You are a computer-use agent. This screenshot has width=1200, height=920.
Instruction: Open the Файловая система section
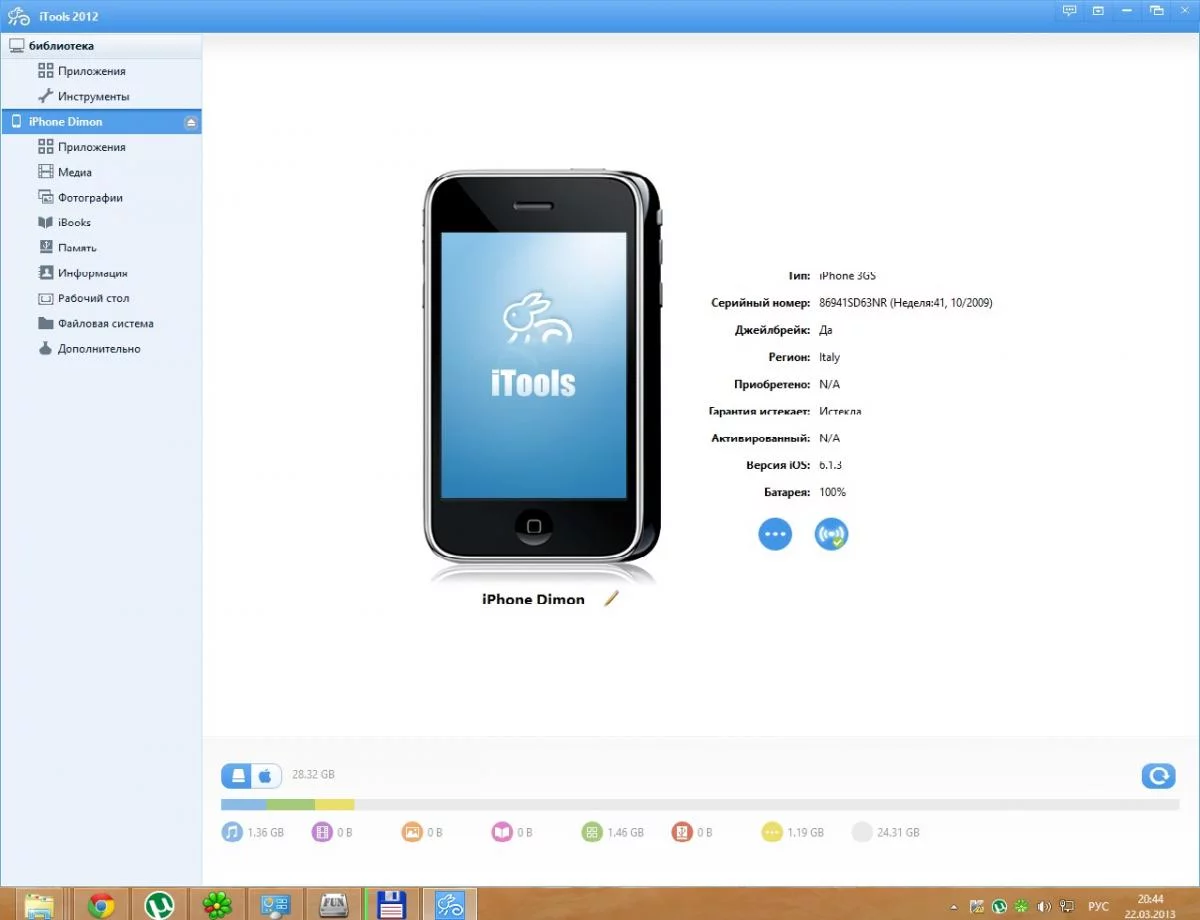96,323
